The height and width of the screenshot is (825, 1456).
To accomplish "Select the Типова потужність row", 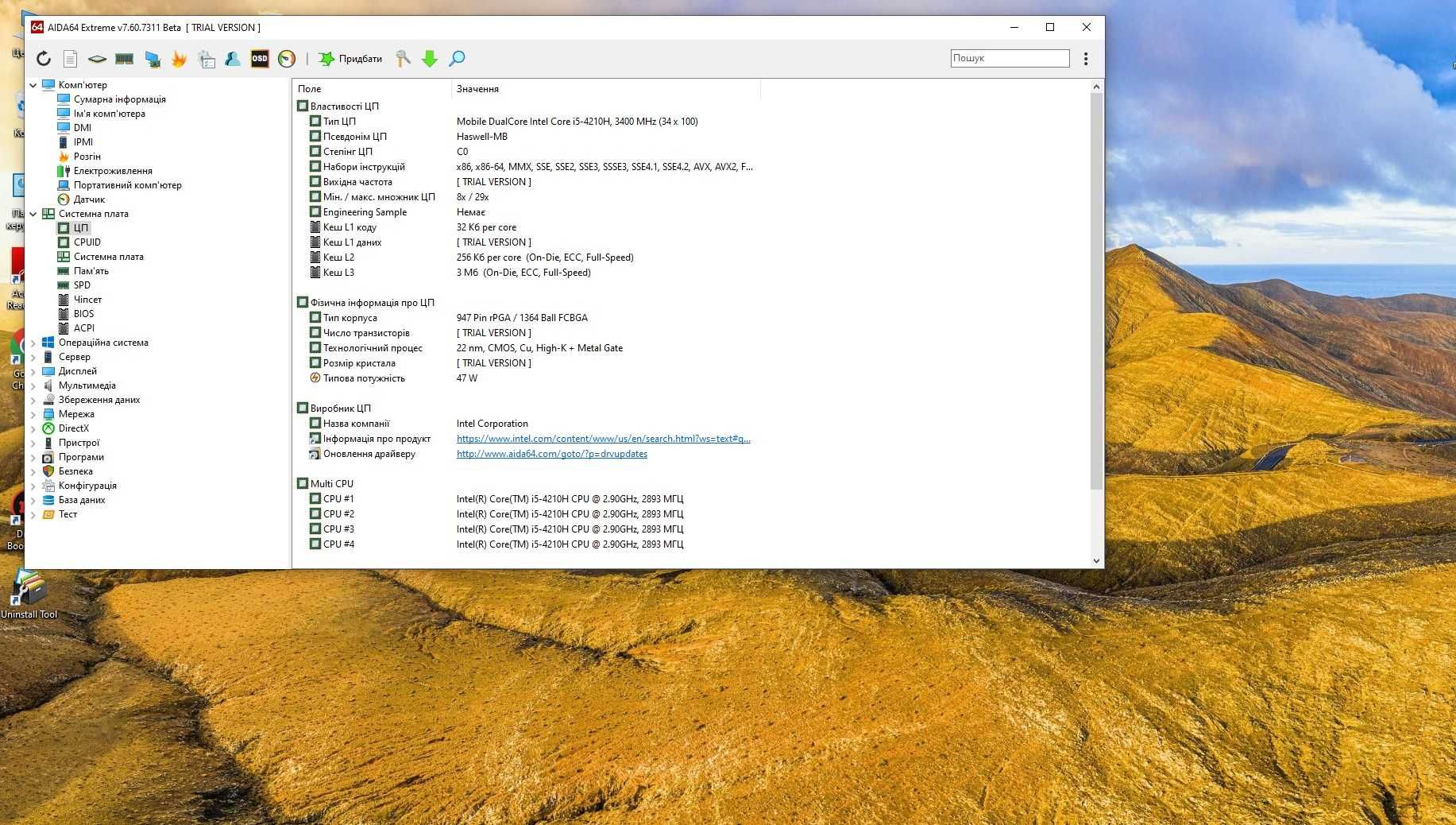I will (x=524, y=378).
